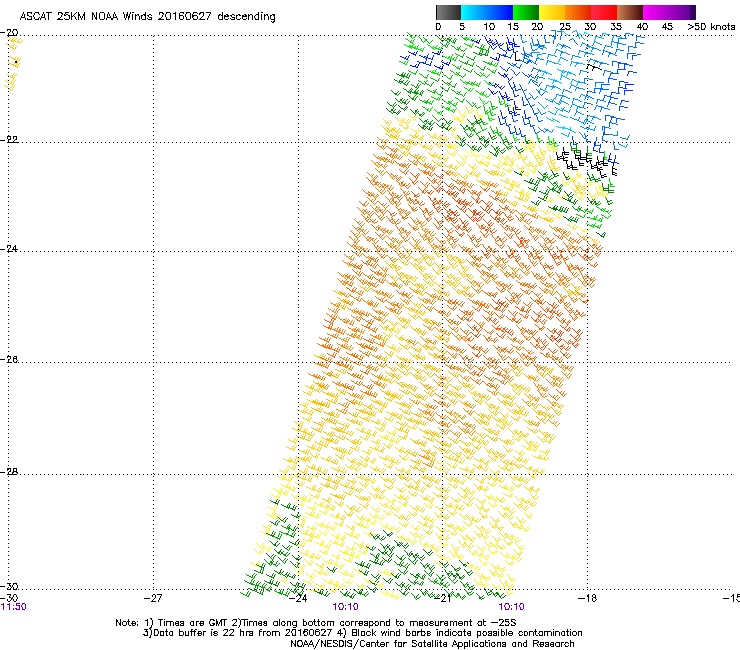Click the green 15-20 knots color bar segment
Image resolution: width=740 pixels, height=650 pixels.
(x=526, y=12)
